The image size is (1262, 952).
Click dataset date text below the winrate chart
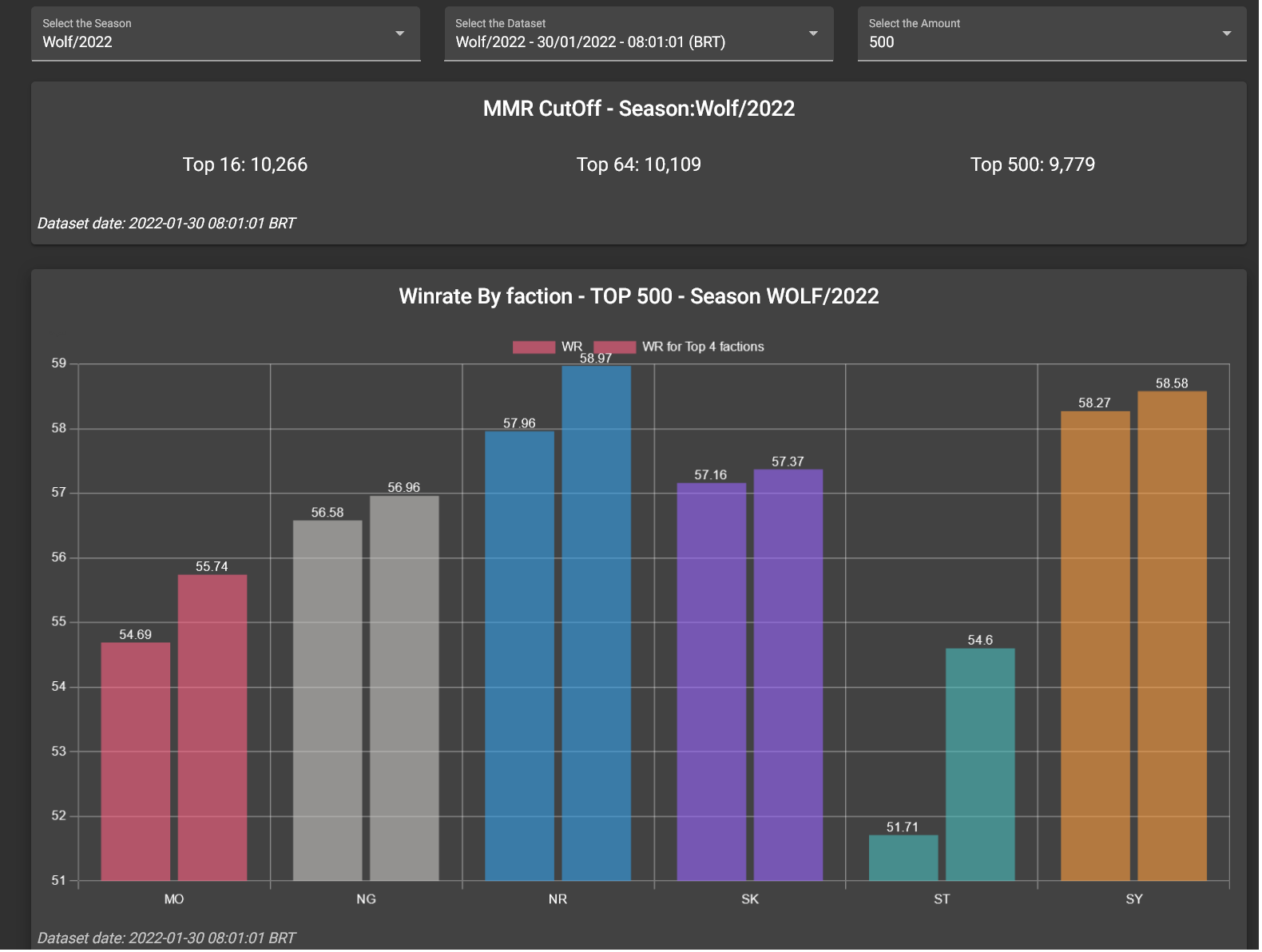pos(166,938)
